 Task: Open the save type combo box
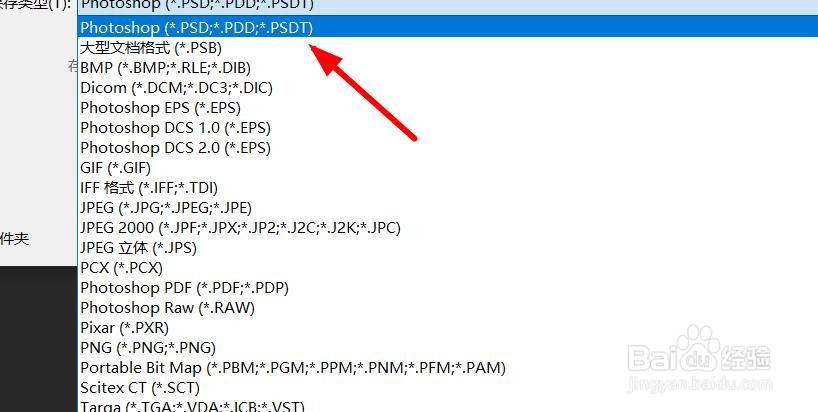click(448, 7)
